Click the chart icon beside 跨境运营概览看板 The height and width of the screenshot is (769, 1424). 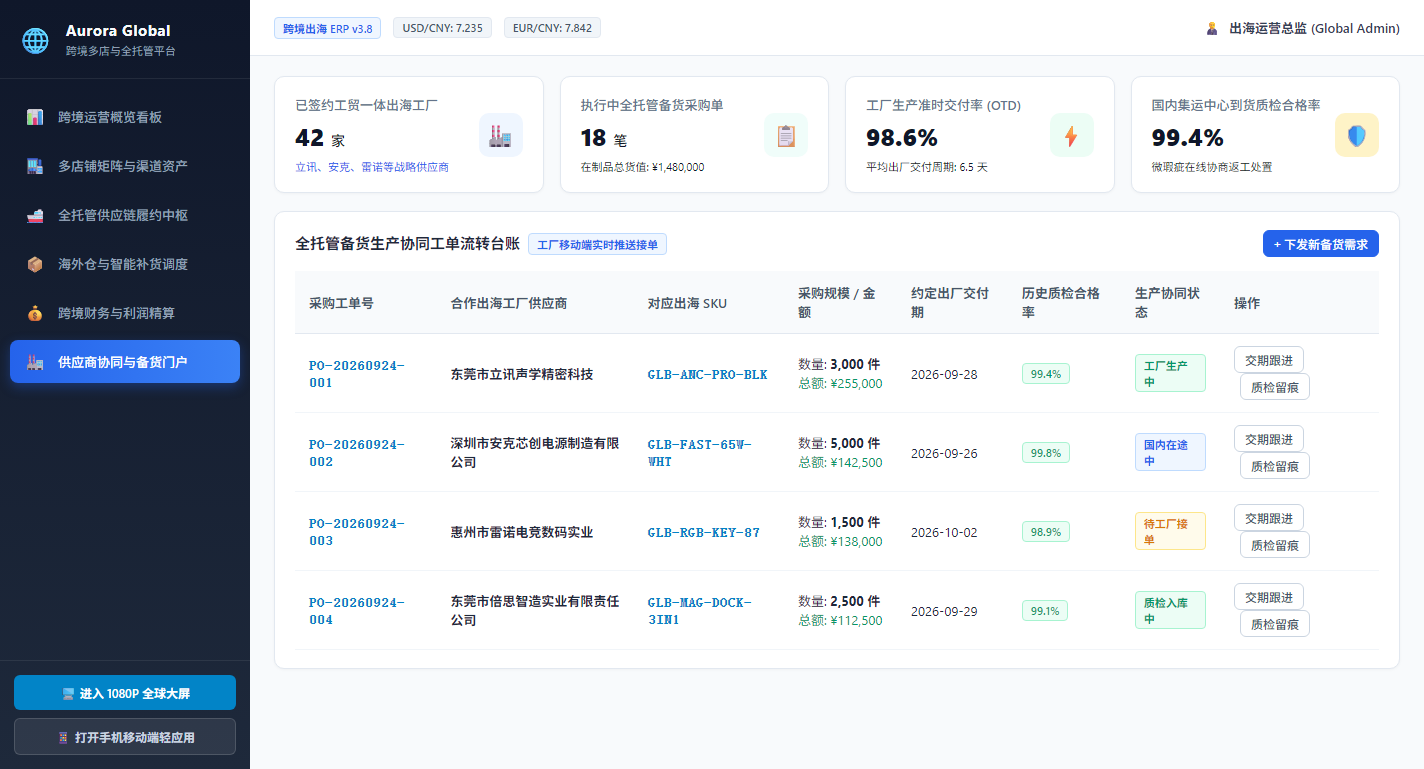(x=35, y=117)
